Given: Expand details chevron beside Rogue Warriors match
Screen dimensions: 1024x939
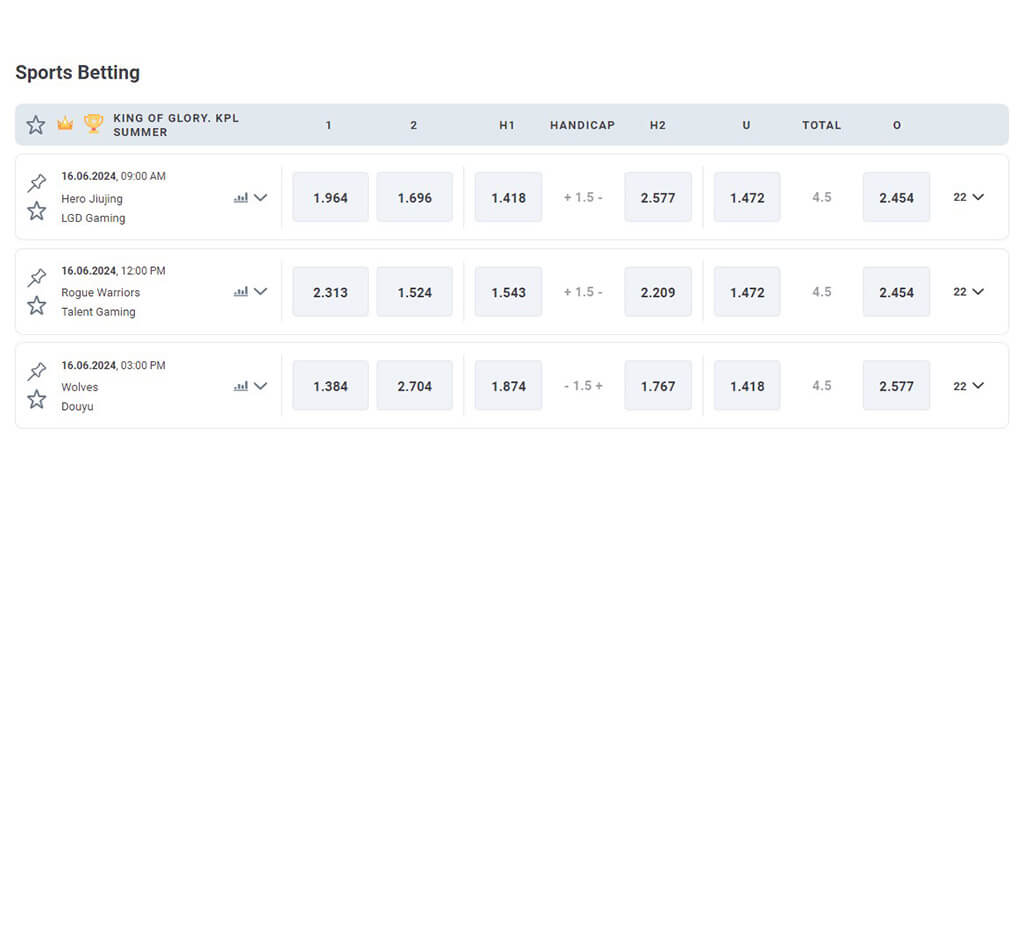Looking at the screenshot, I should [261, 292].
